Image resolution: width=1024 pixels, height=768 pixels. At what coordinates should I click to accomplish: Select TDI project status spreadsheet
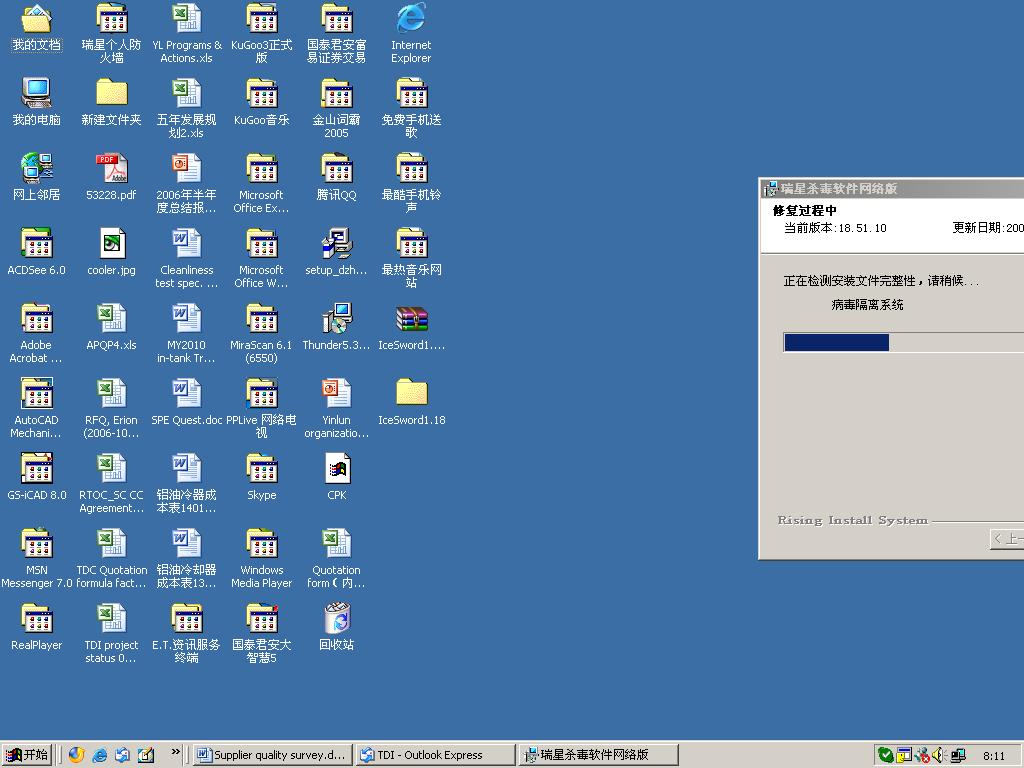(111, 633)
